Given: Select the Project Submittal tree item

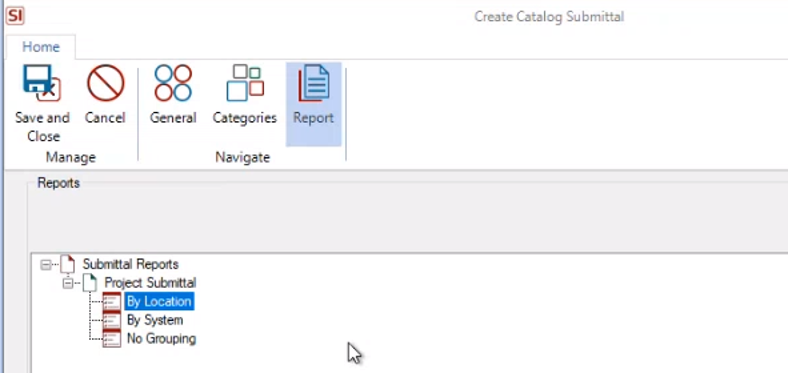Looking at the screenshot, I should [150, 283].
